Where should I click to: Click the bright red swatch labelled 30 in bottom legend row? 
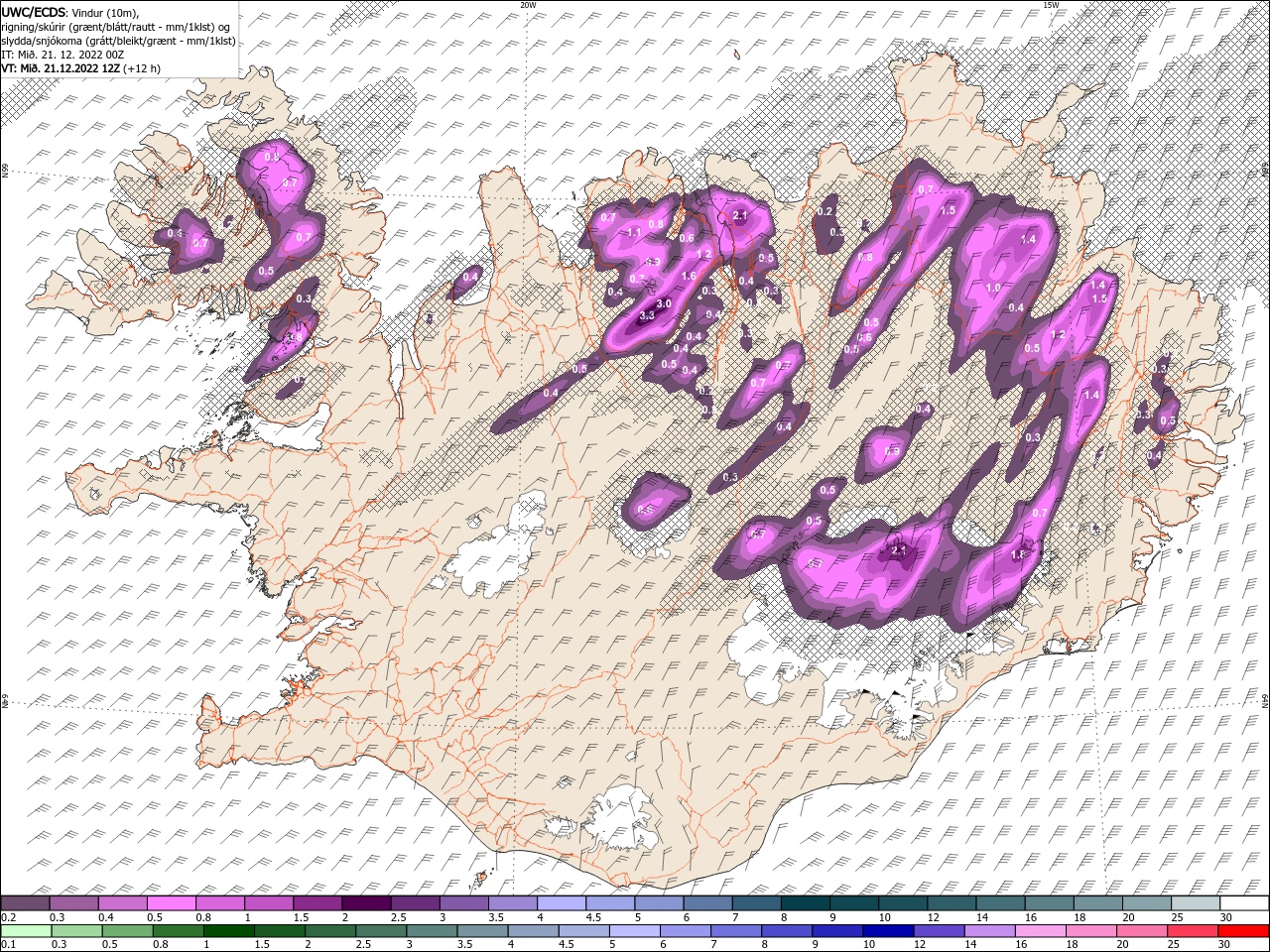(1242, 930)
